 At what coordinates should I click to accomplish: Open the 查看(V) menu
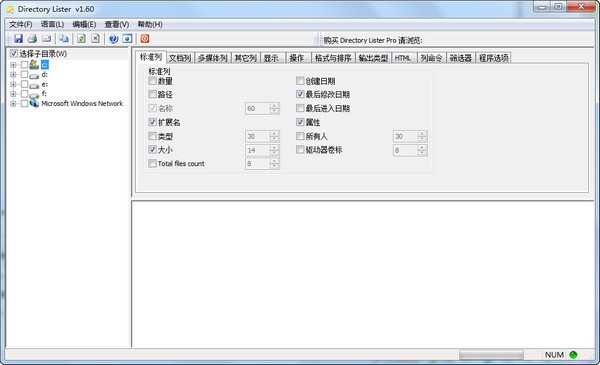pos(117,24)
